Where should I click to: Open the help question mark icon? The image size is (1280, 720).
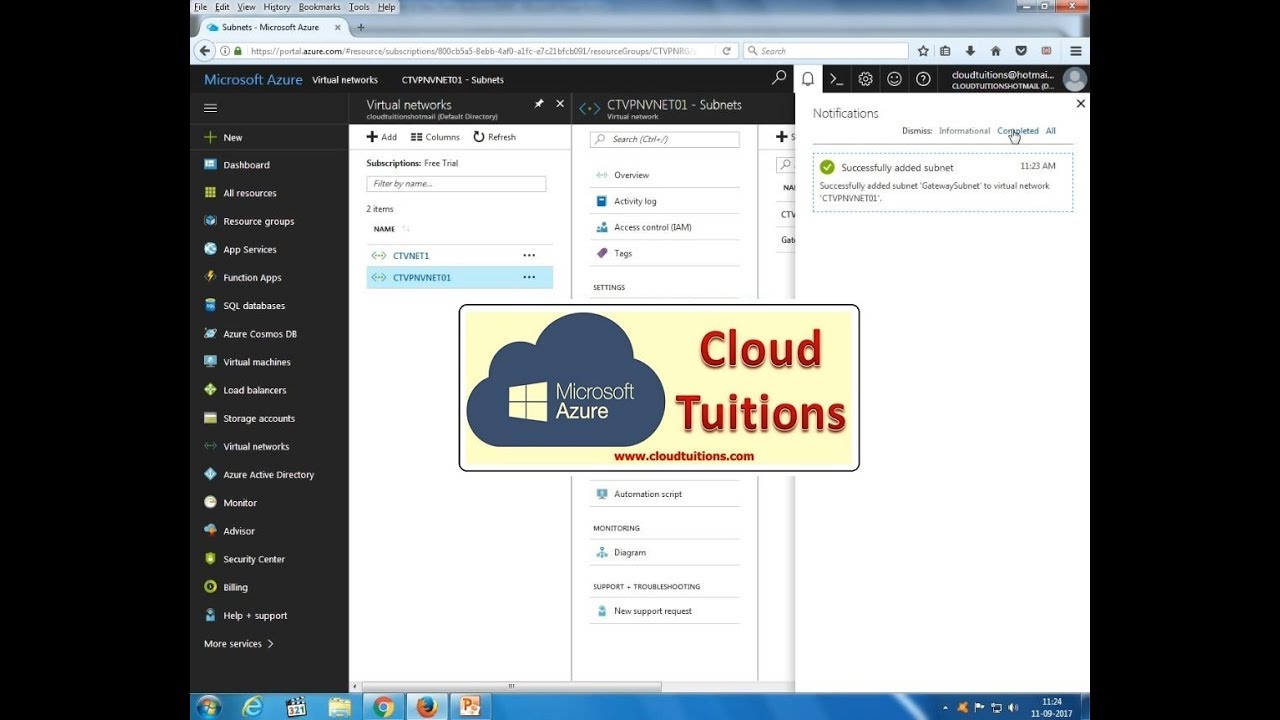[924, 79]
